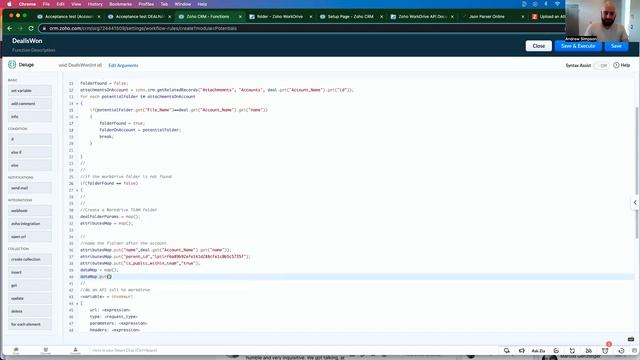
Task: Select the 'info' snippet block
Action: point(30,117)
